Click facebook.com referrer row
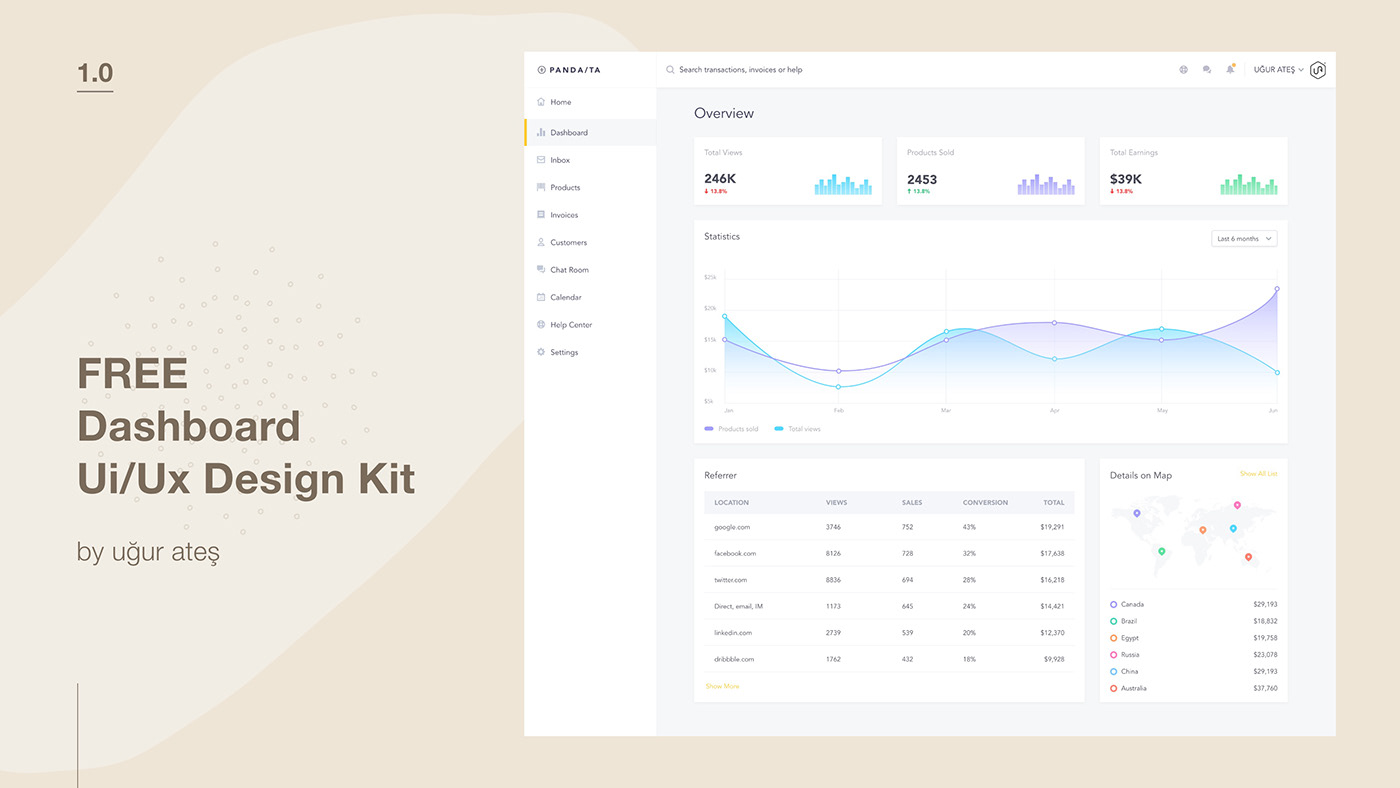The width and height of the screenshot is (1400, 788). tap(889, 553)
